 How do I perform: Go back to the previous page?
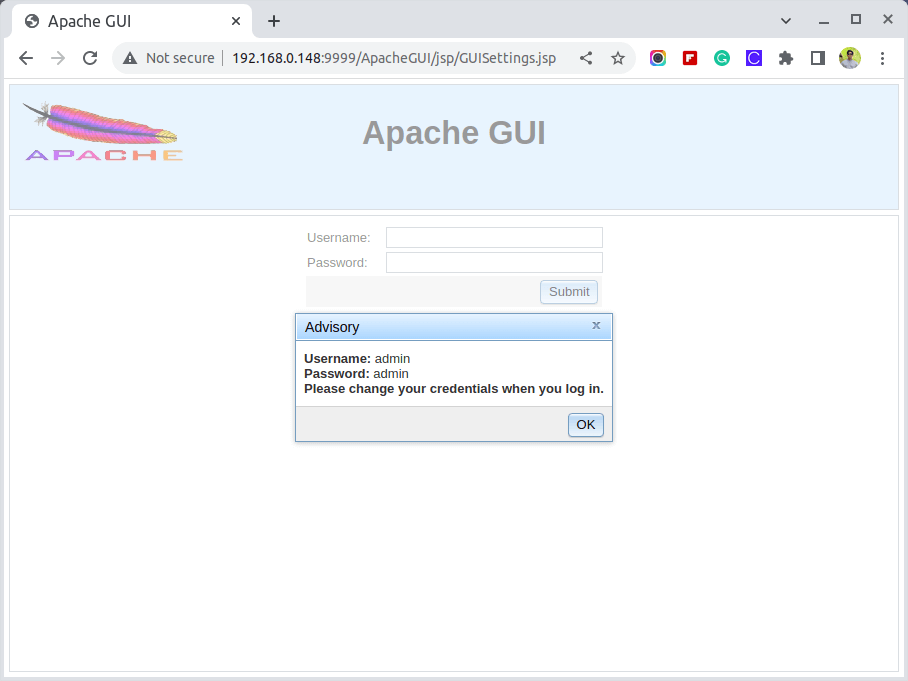(26, 58)
